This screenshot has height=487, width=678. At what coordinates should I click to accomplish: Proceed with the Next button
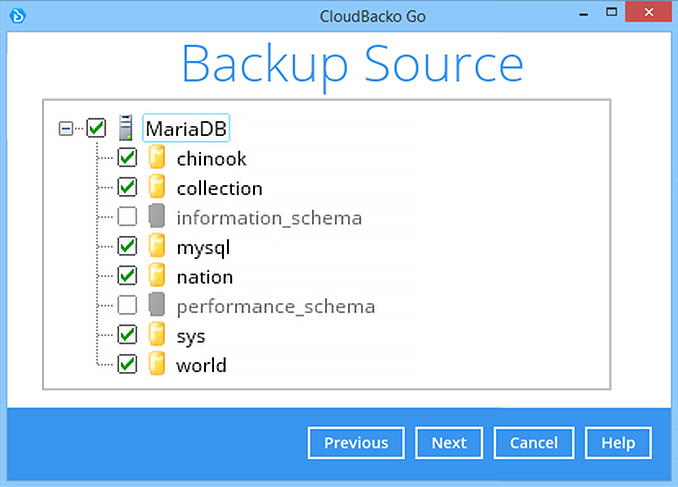pyautogui.click(x=449, y=443)
